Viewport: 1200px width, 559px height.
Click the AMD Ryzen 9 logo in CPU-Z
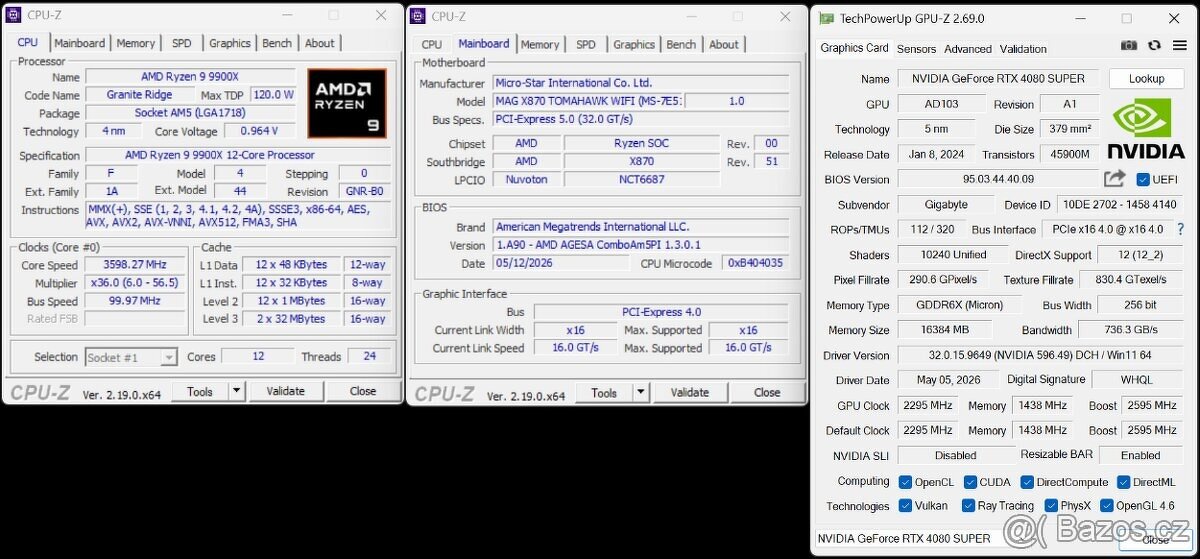(x=346, y=103)
